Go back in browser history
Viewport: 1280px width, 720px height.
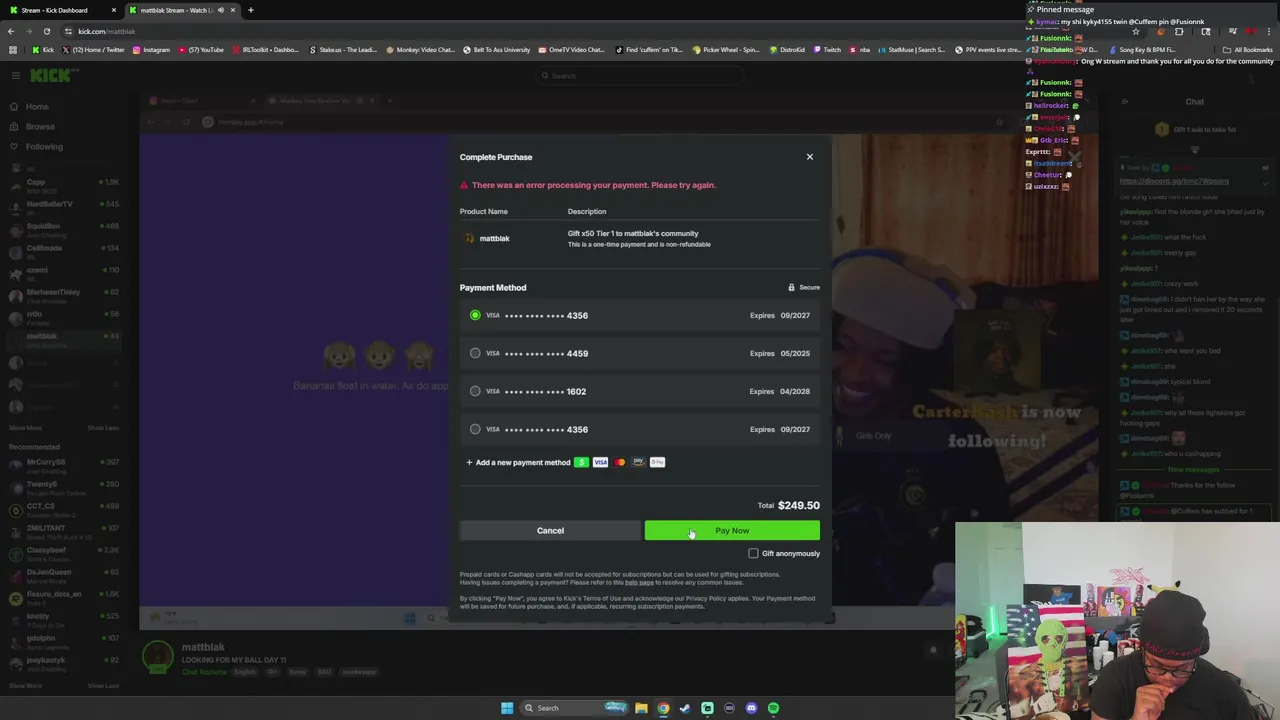(x=12, y=31)
